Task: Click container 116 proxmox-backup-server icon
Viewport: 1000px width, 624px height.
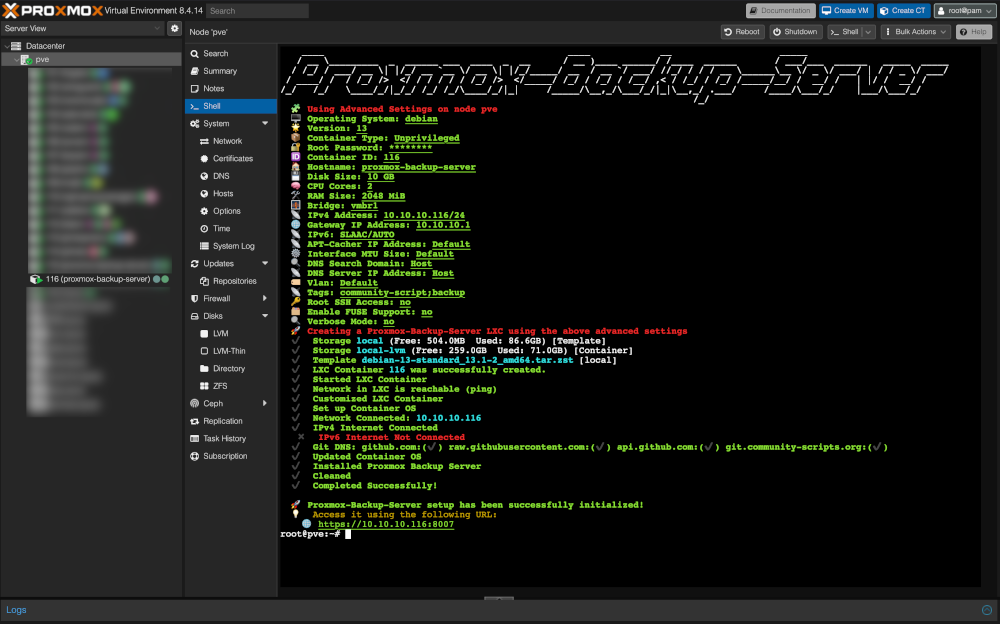Action: tap(36, 279)
